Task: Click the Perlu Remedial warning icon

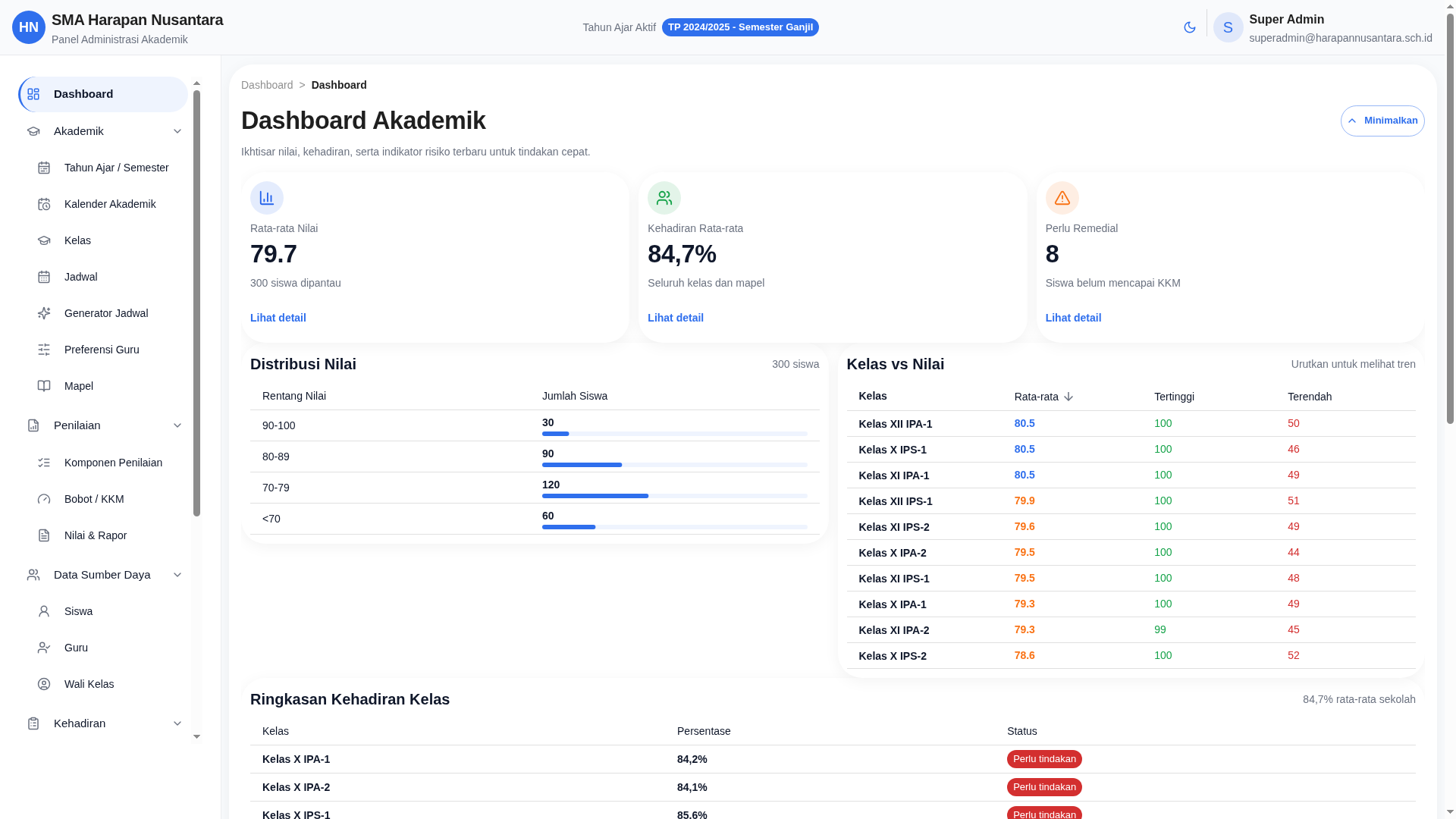Action: [x=1062, y=197]
